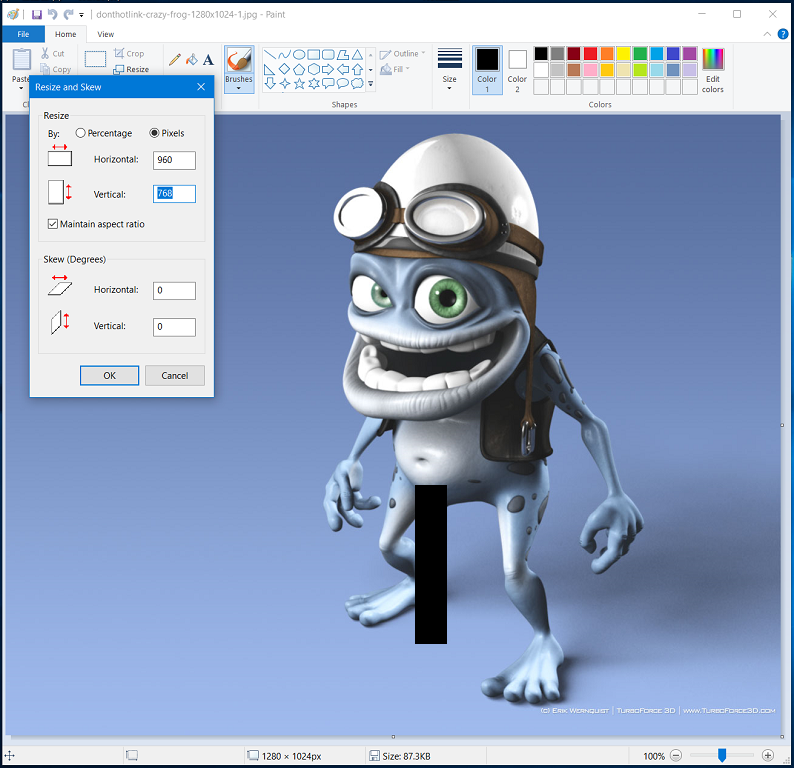Click the zoom slider handle
Screen dimensions: 794x768
click(722, 756)
